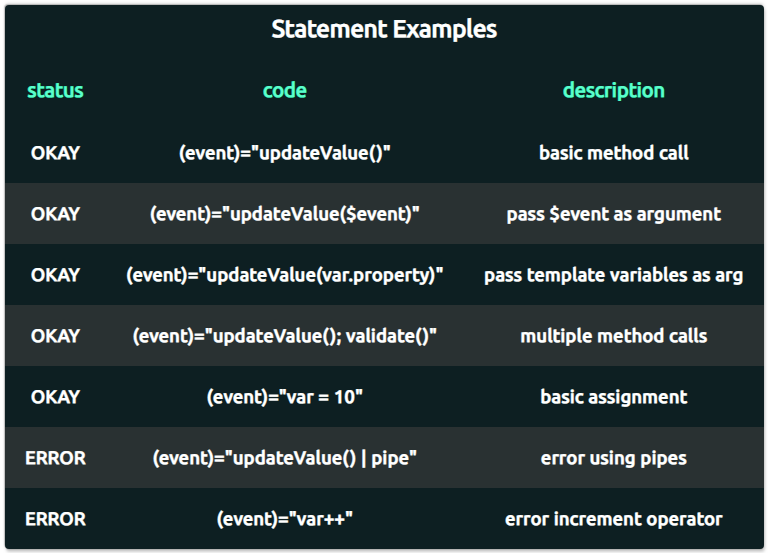Select the updateValue(var.property) code cell

285,275
